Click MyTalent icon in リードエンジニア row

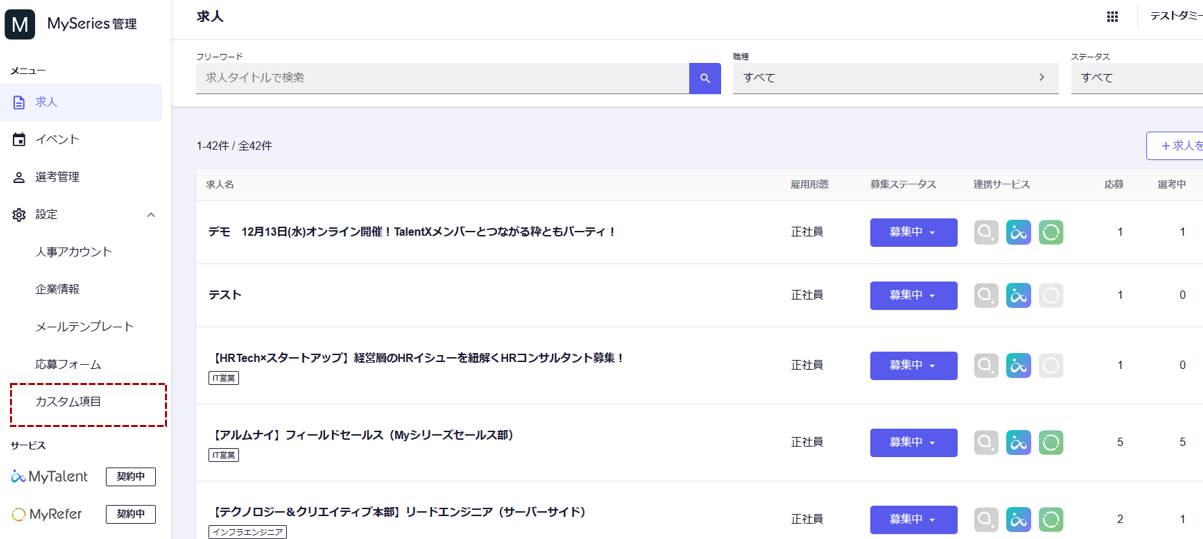(x=1018, y=519)
